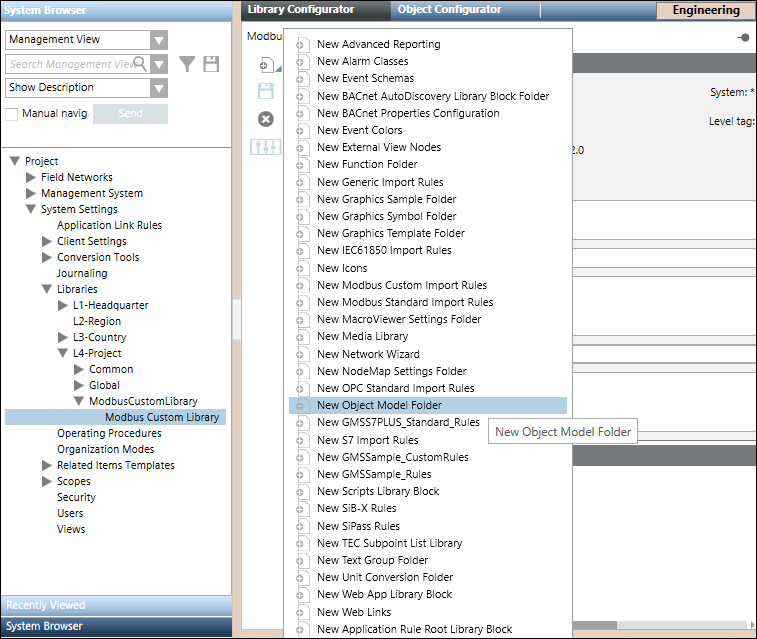Click the search magnifier icon
Viewport: 757px width, 639px height.
(x=140, y=64)
